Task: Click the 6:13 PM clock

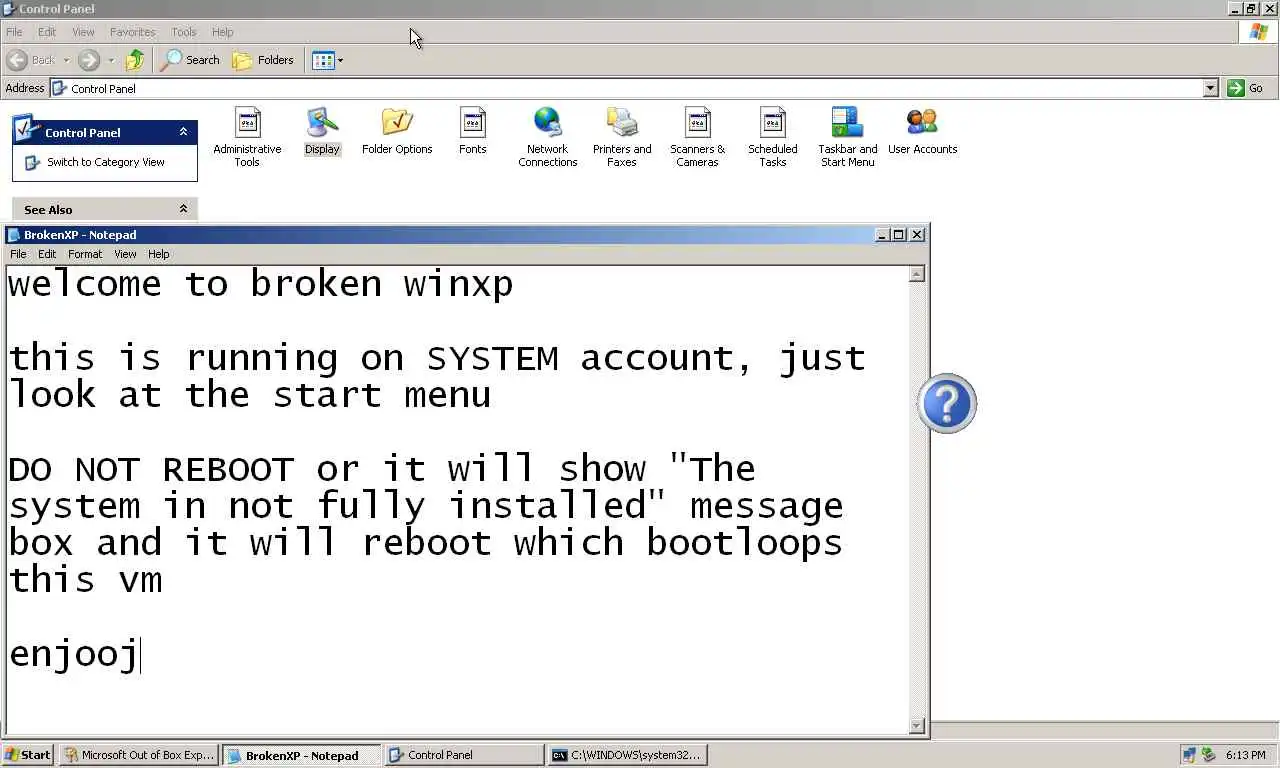Action: pos(1245,755)
